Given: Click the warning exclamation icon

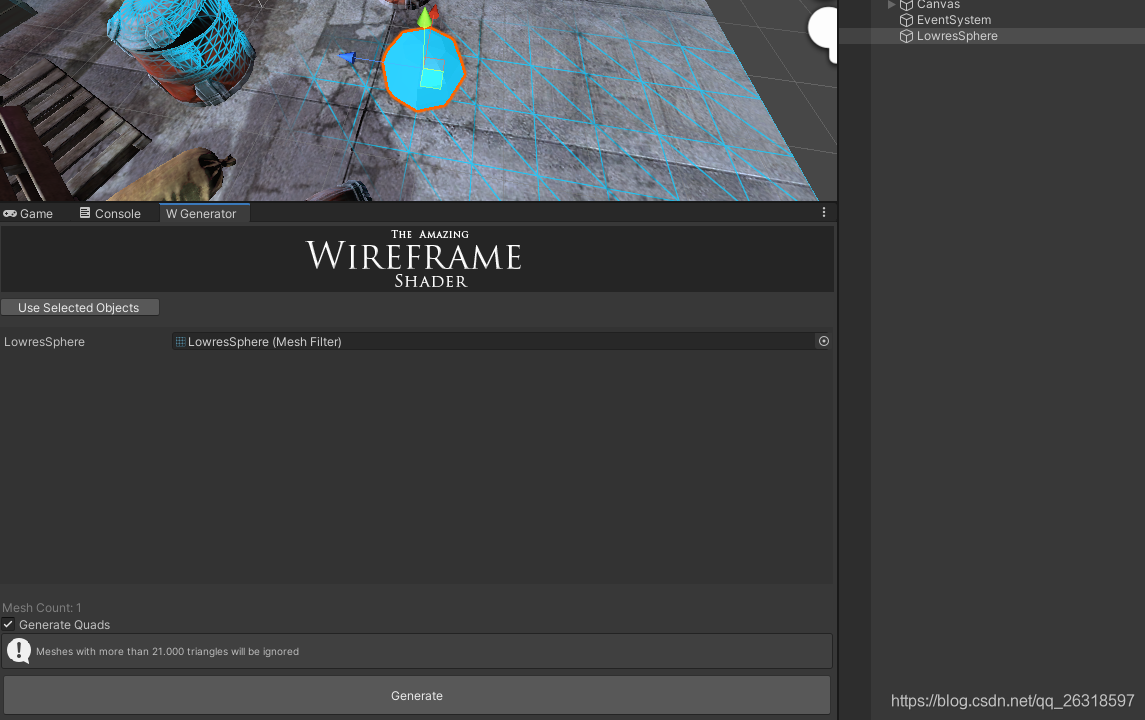Looking at the screenshot, I should point(18,651).
